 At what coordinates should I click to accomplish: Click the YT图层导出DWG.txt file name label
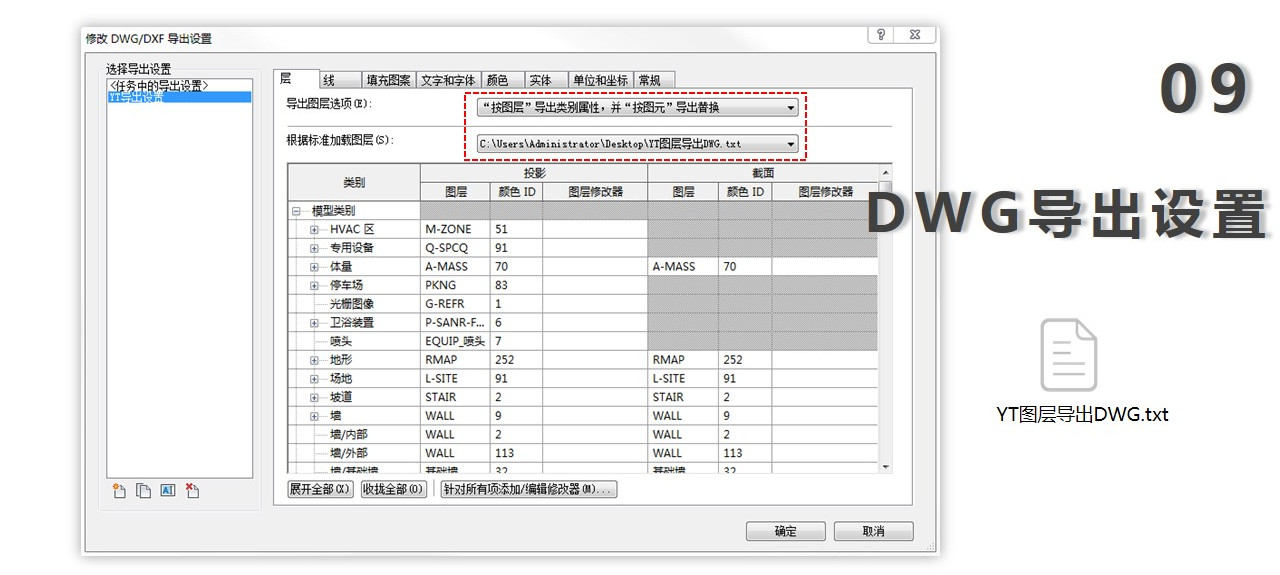(1082, 414)
